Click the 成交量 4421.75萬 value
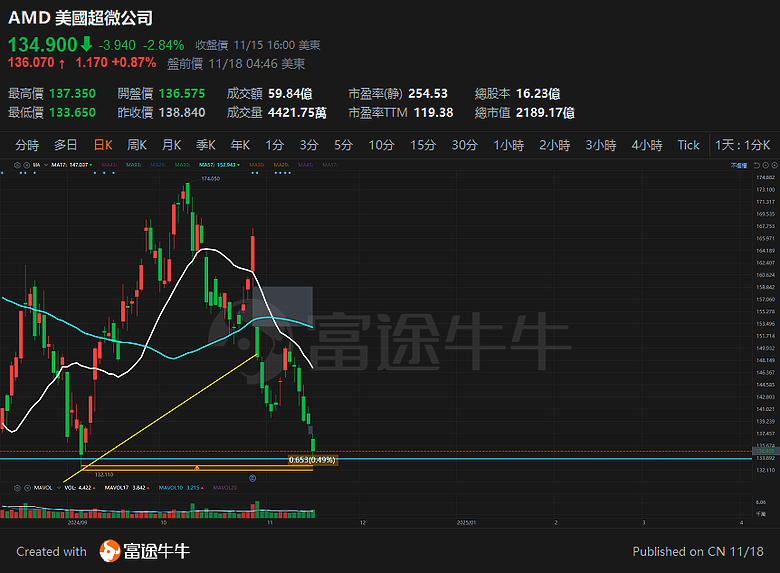Screen dimensions: 780x573 coord(297,112)
